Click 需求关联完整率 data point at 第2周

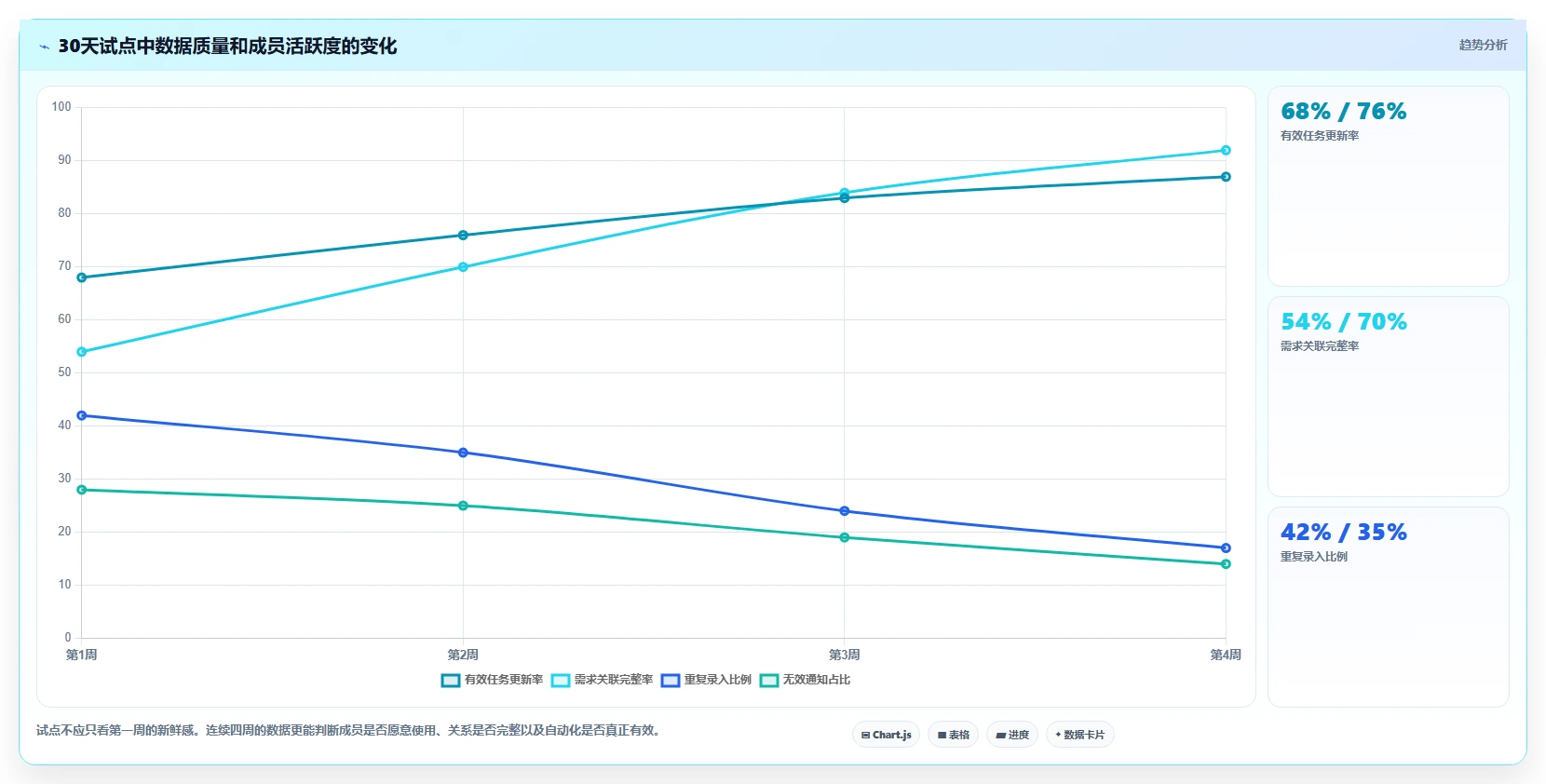point(463,267)
